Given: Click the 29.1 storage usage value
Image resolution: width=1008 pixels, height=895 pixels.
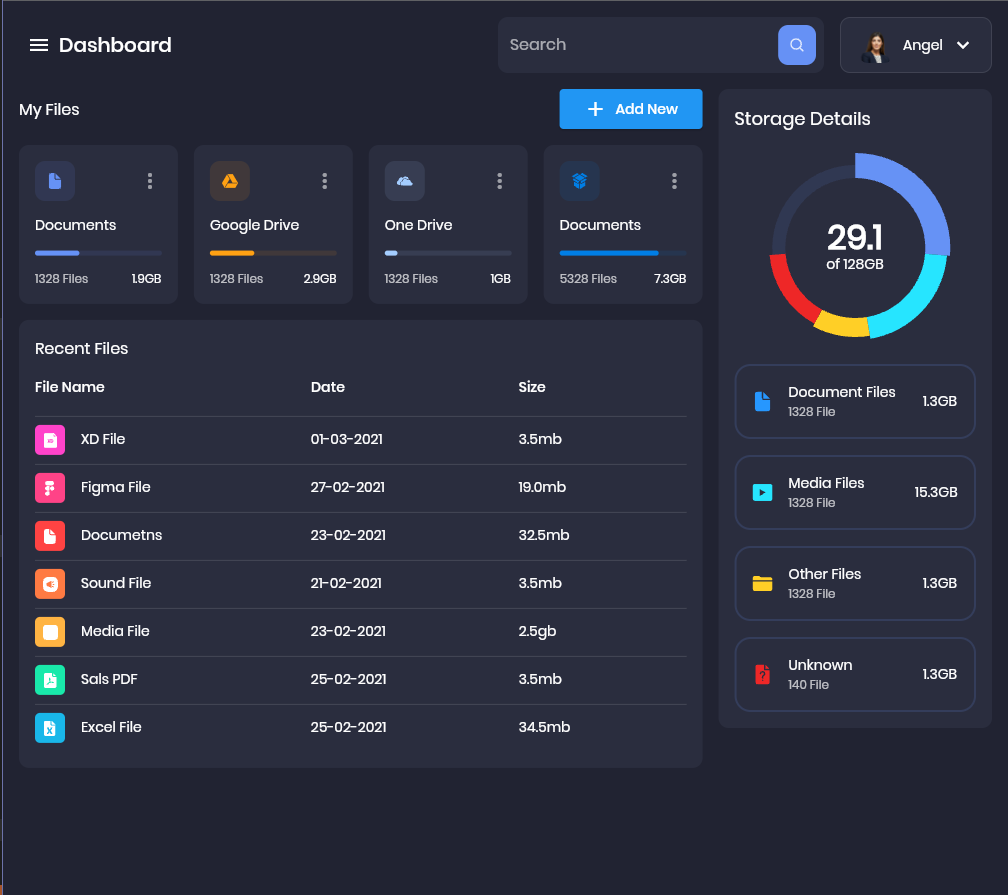Looking at the screenshot, I should tap(855, 237).
